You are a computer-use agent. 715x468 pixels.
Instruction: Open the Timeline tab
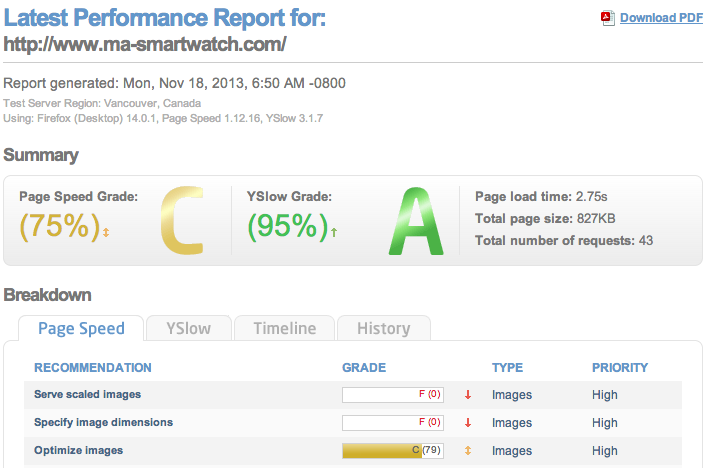[x=284, y=328]
